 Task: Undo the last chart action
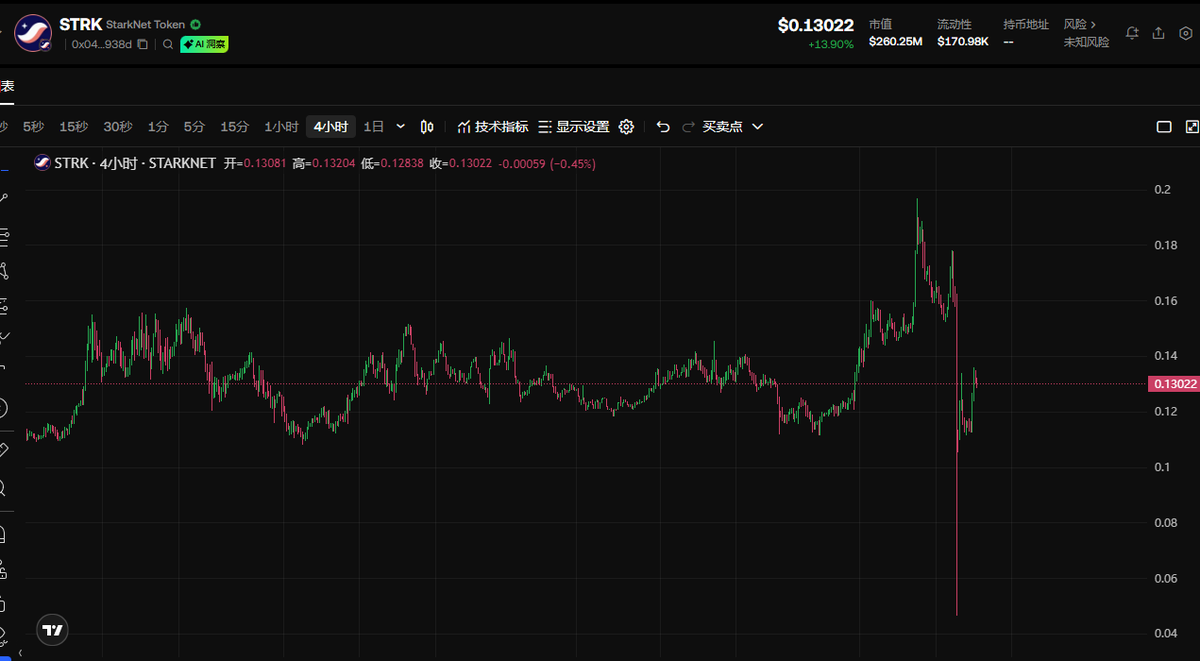click(663, 127)
